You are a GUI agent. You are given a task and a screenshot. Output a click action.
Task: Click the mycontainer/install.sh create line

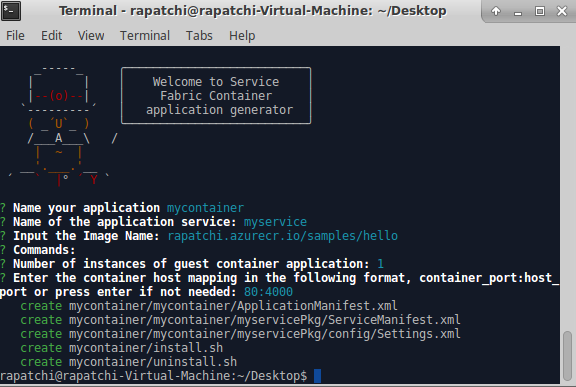122,348
